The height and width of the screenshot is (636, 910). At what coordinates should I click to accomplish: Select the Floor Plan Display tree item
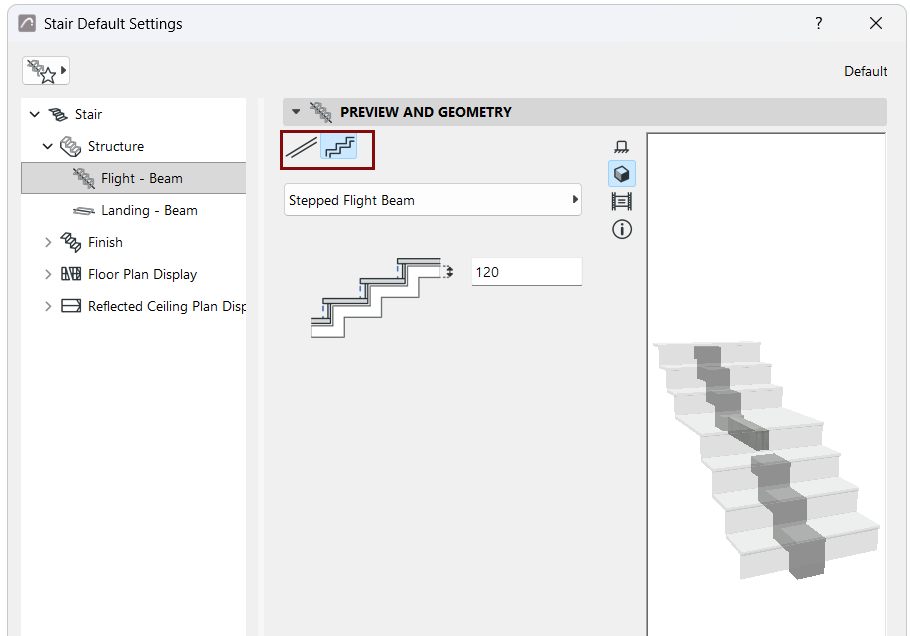tap(133, 274)
